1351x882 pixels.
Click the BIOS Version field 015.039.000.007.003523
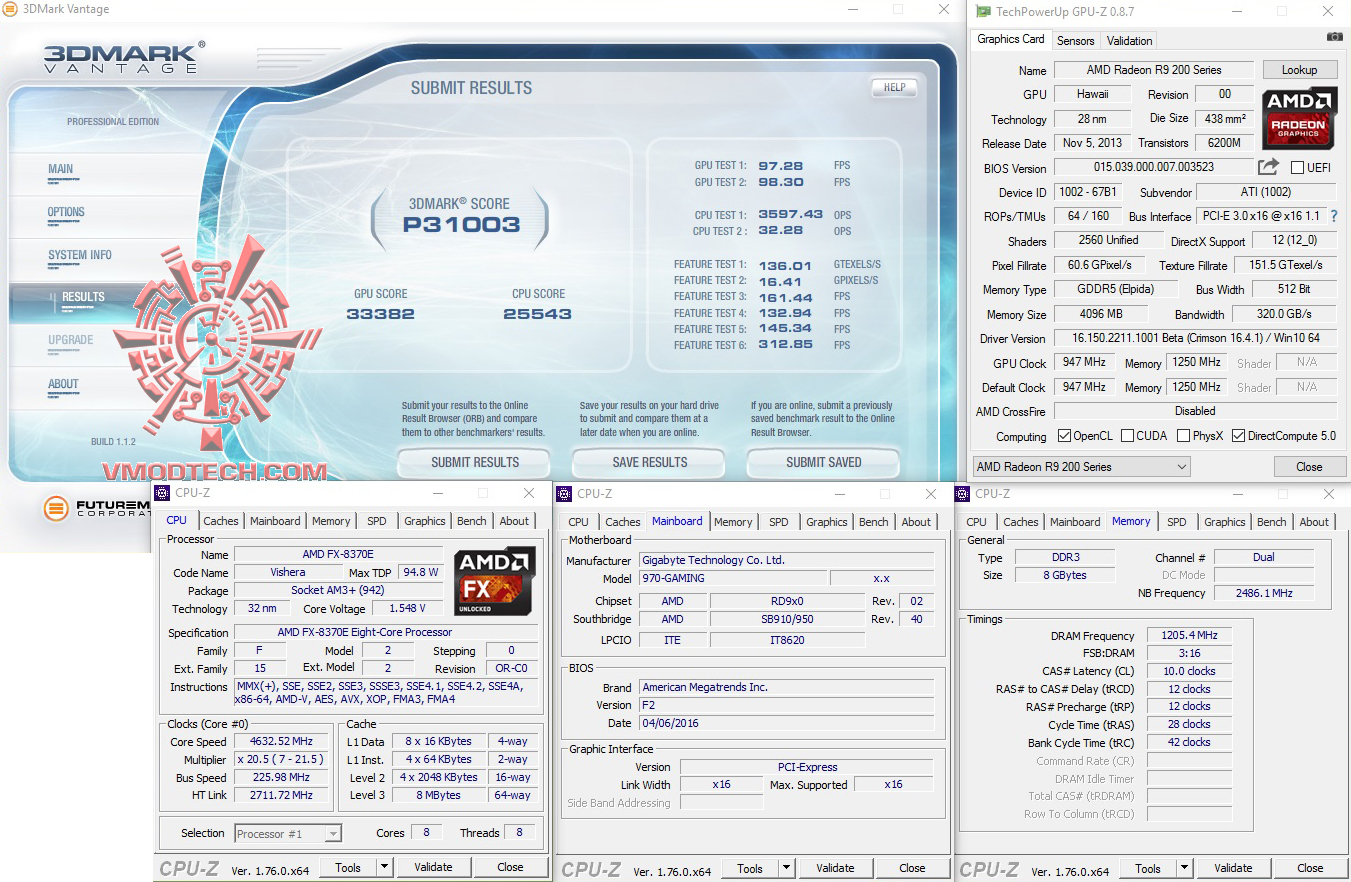click(x=1153, y=167)
